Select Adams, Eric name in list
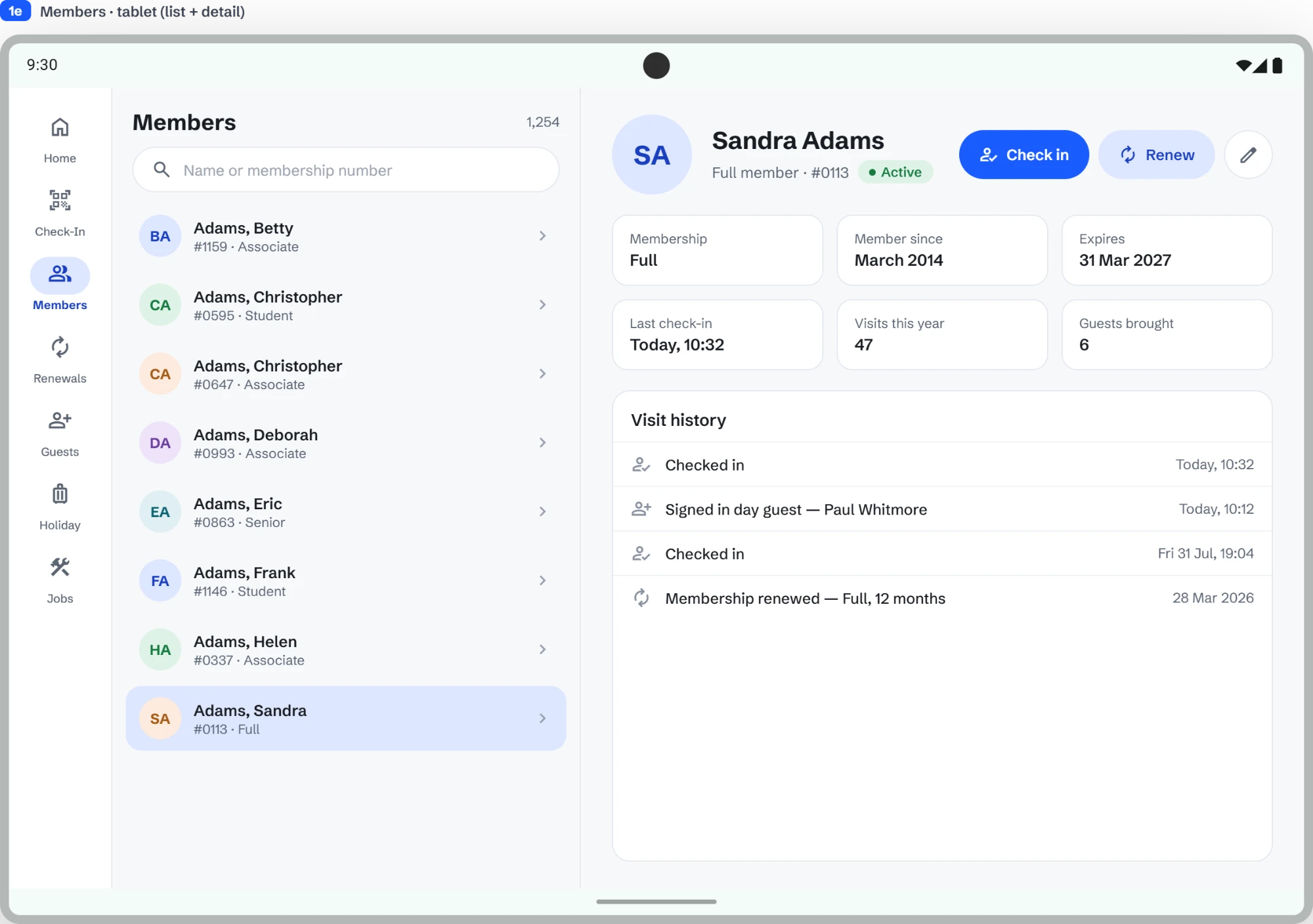 pyautogui.click(x=238, y=503)
